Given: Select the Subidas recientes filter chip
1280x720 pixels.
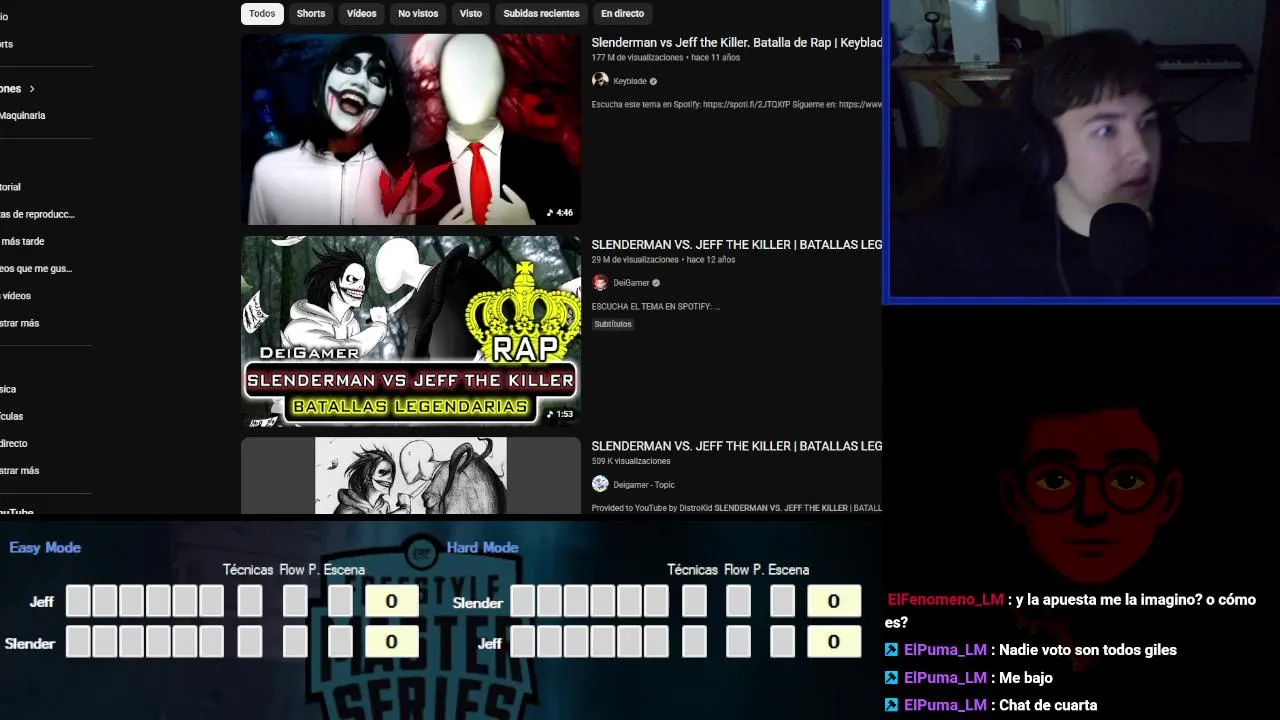Looking at the screenshot, I should pos(541,13).
